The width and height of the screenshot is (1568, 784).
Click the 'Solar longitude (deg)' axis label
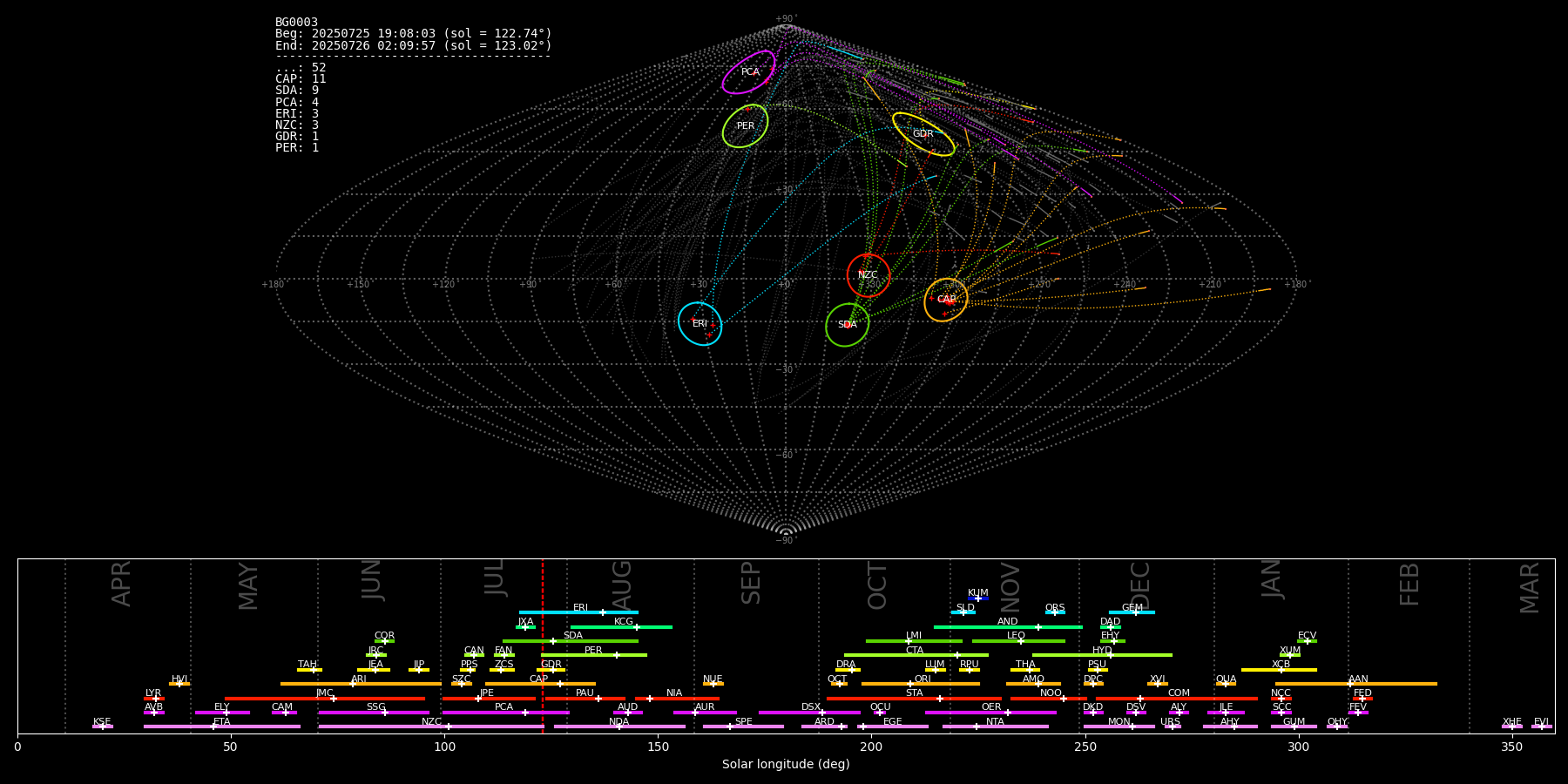(786, 764)
